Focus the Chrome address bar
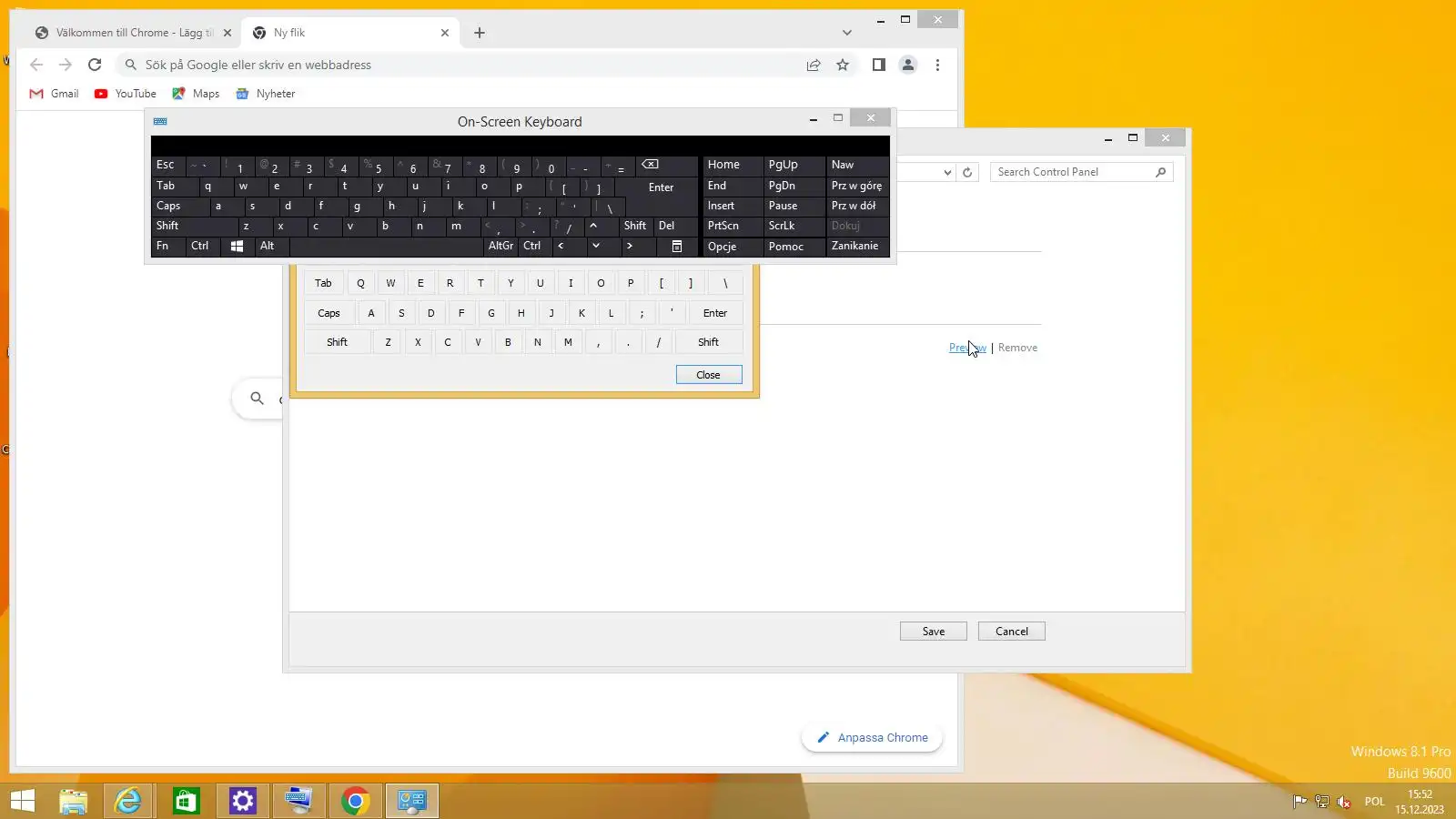The image size is (1456, 819). click(473, 65)
